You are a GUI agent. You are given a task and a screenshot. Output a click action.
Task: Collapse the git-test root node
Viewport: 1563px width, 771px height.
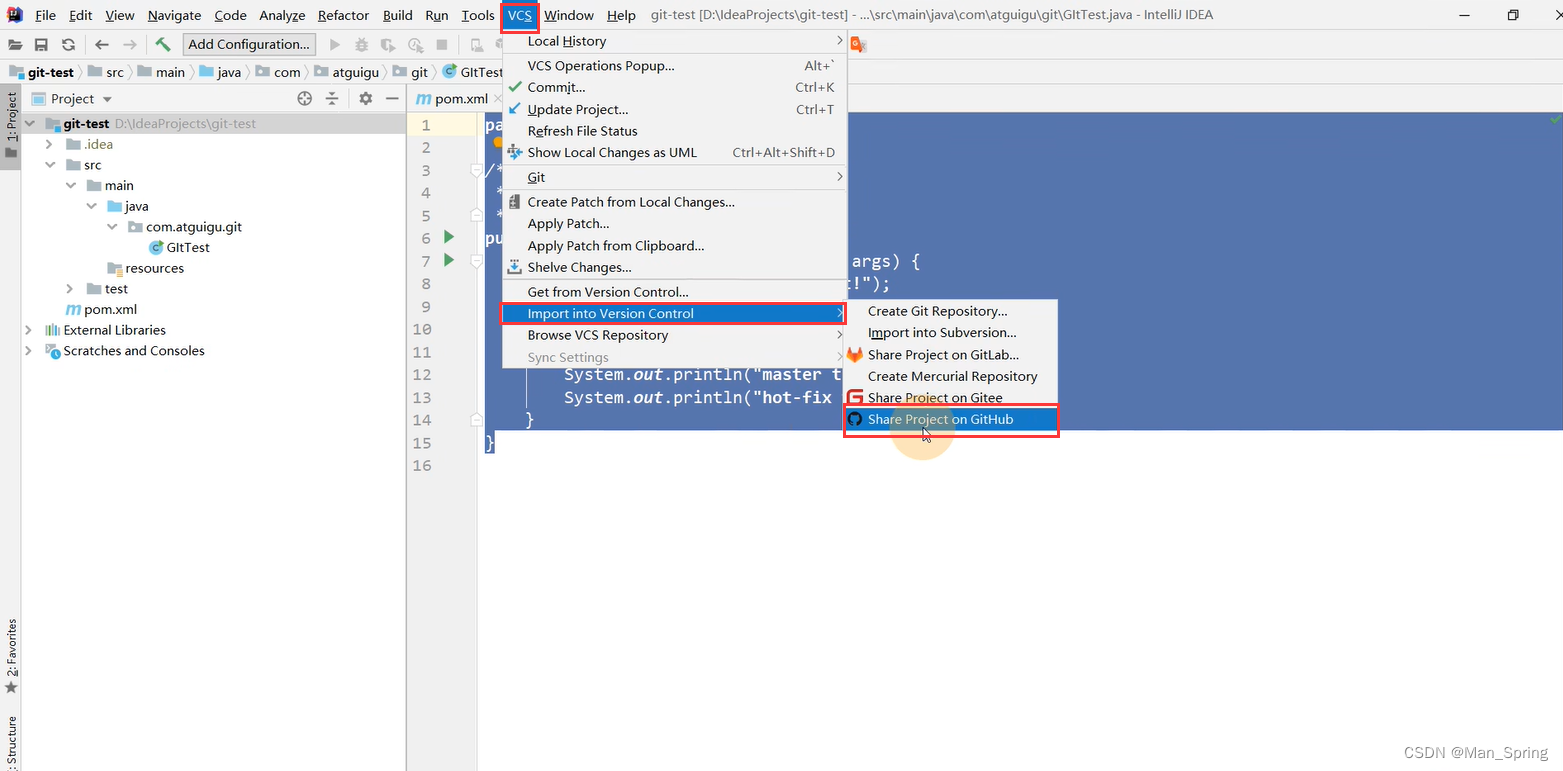pyautogui.click(x=29, y=124)
